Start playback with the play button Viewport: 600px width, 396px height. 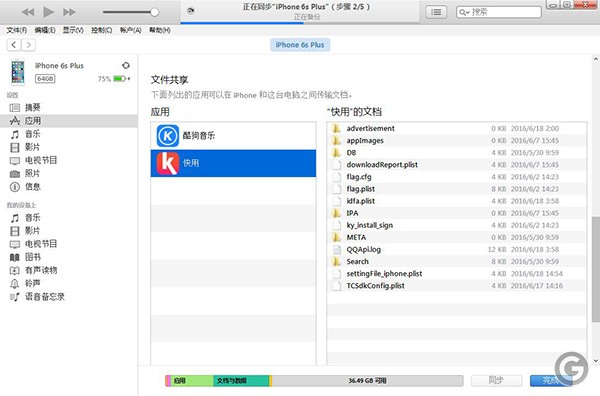[49, 12]
